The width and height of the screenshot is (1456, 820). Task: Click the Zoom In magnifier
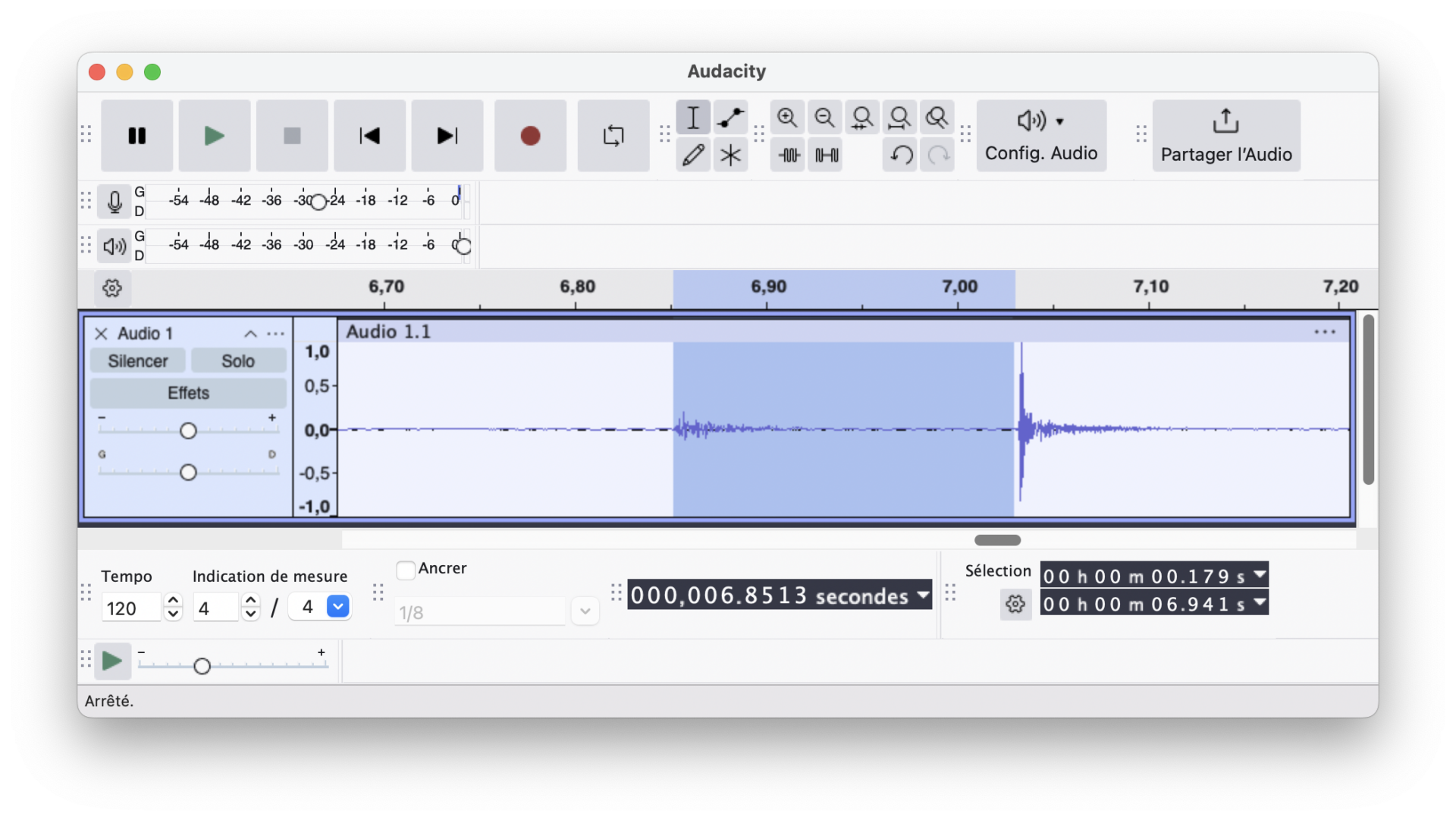[787, 118]
